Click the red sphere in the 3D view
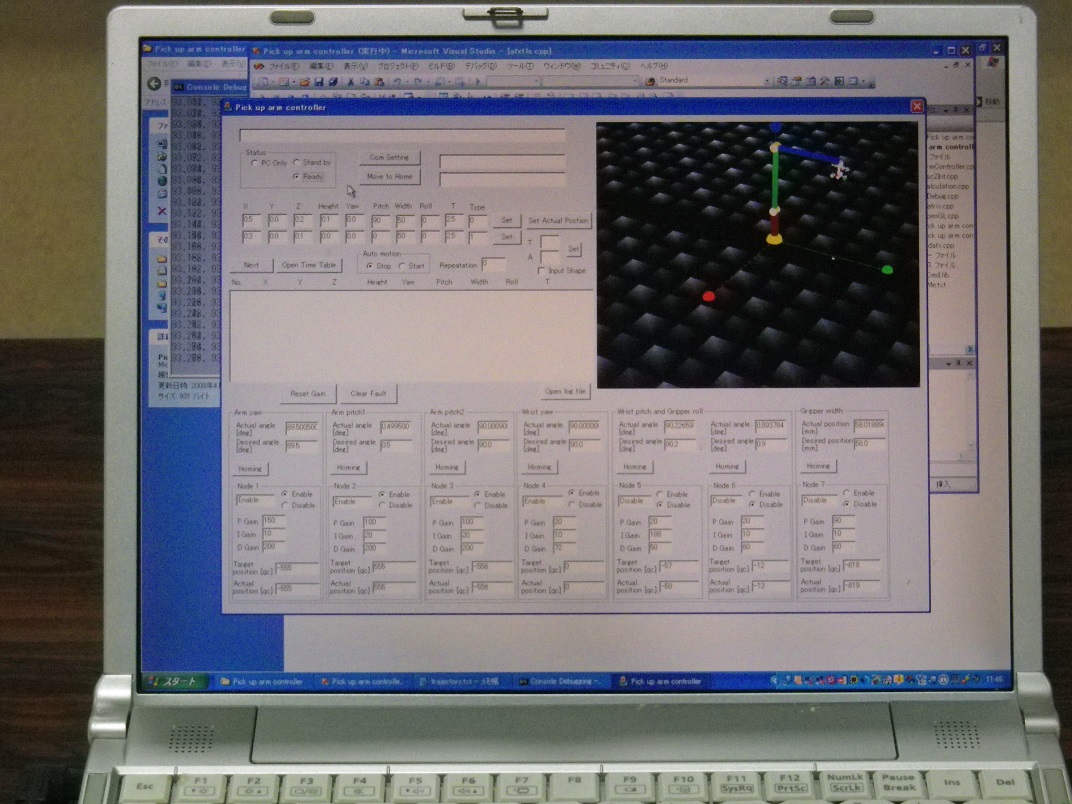This screenshot has height=804, width=1072. coord(708,296)
